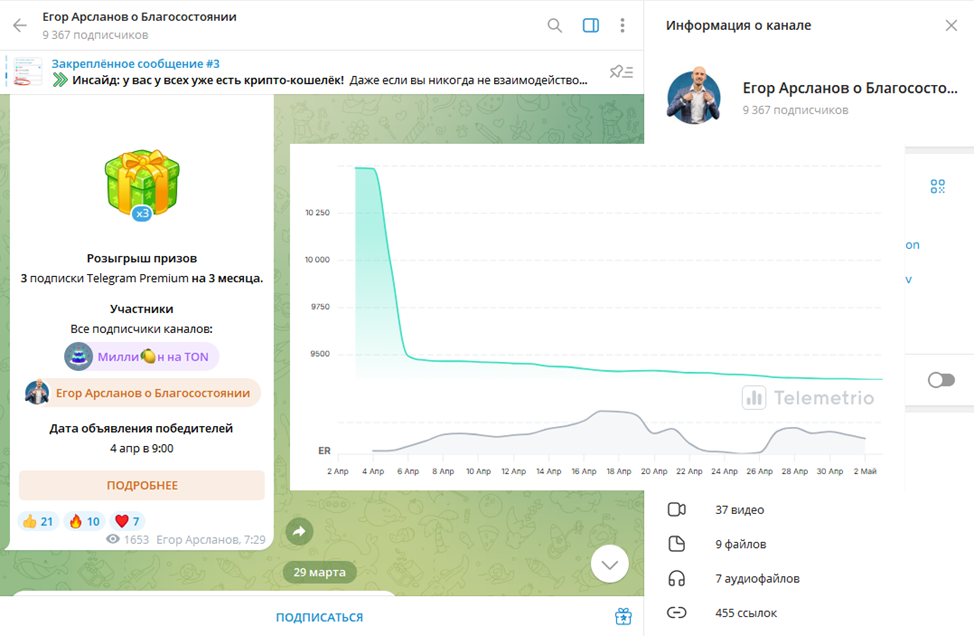Open 7 аудиофайлов shared audio
The image size is (974, 636).
click(x=757, y=578)
